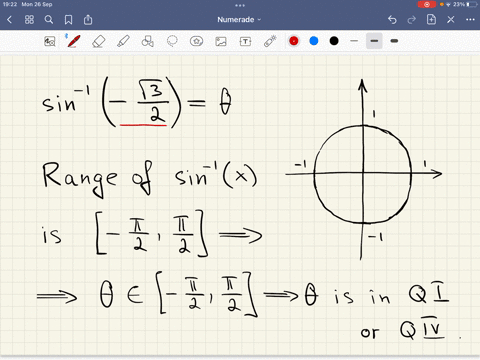
Task: Open the Elements star tool
Action: [196, 41]
